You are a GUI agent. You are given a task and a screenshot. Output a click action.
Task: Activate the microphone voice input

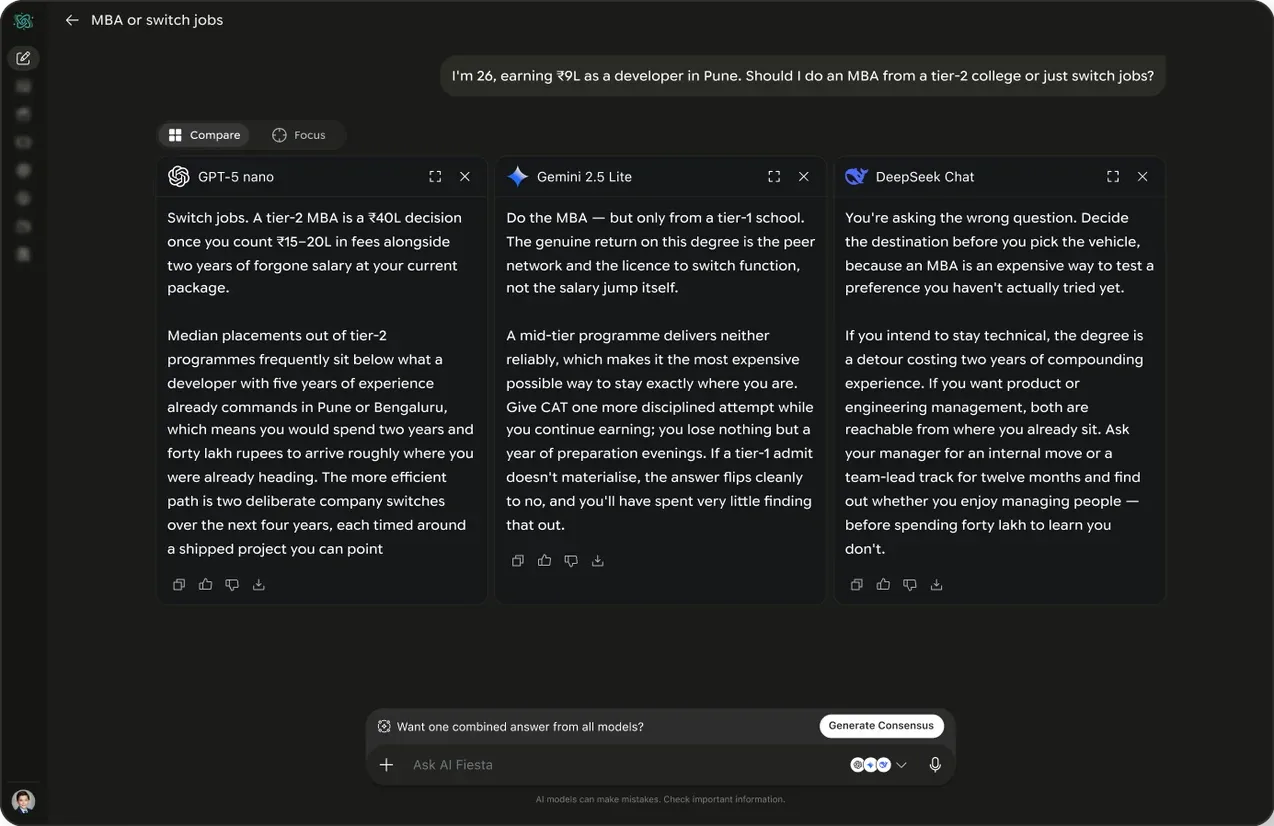935,765
